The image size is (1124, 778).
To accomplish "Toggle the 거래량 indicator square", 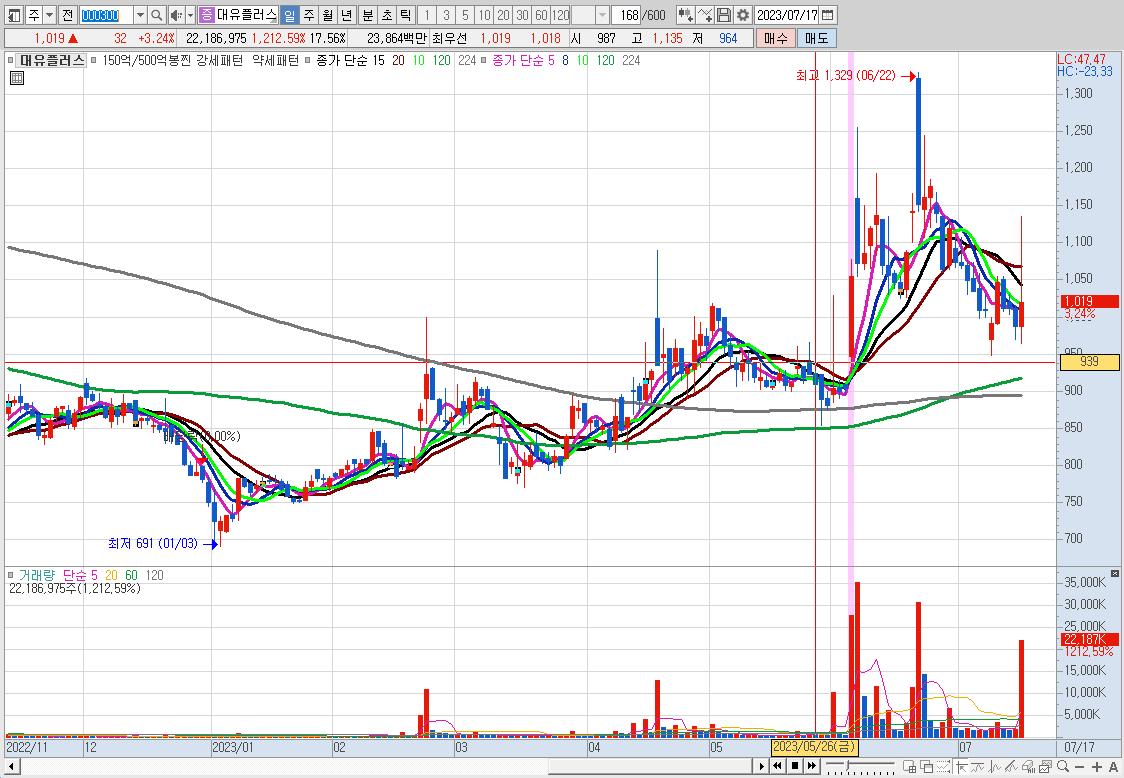I will click(x=11, y=575).
